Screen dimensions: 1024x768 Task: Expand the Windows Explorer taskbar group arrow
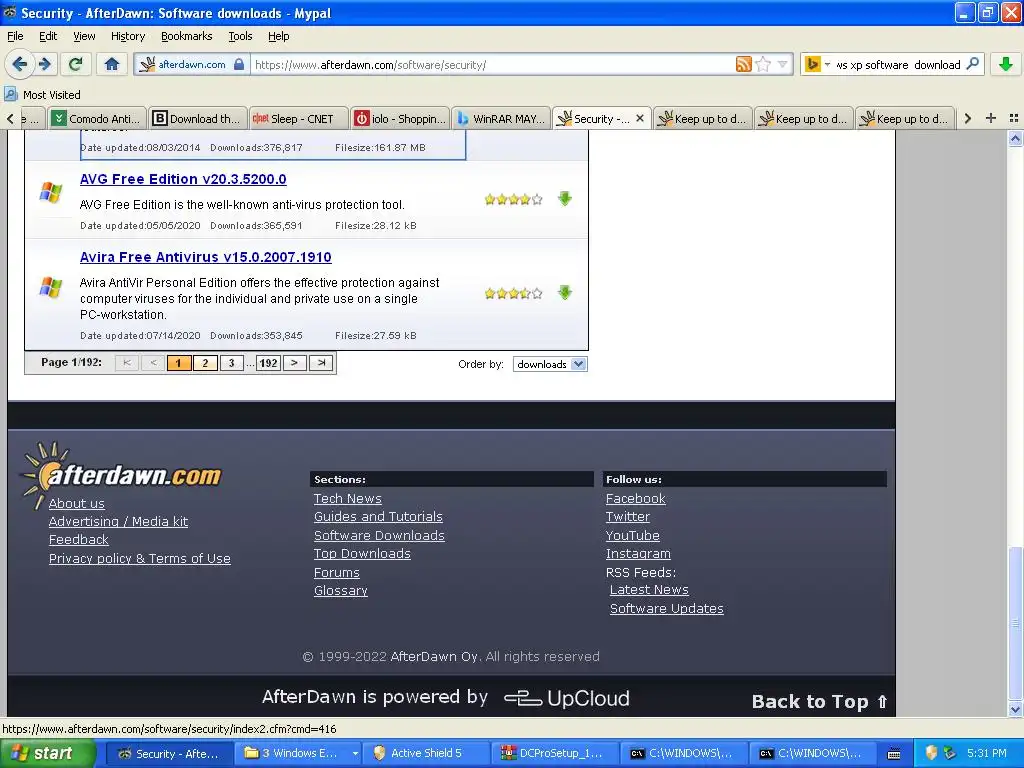(x=355, y=754)
